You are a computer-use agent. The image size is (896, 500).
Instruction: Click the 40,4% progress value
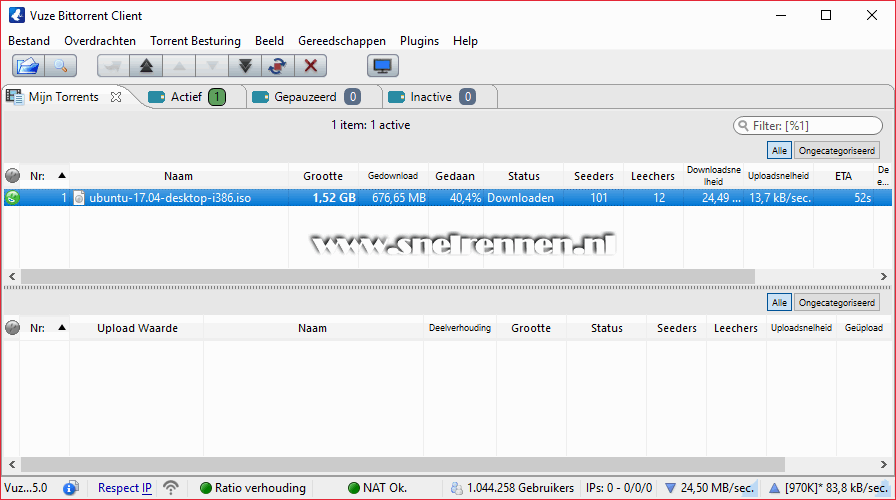pyautogui.click(x=465, y=198)
